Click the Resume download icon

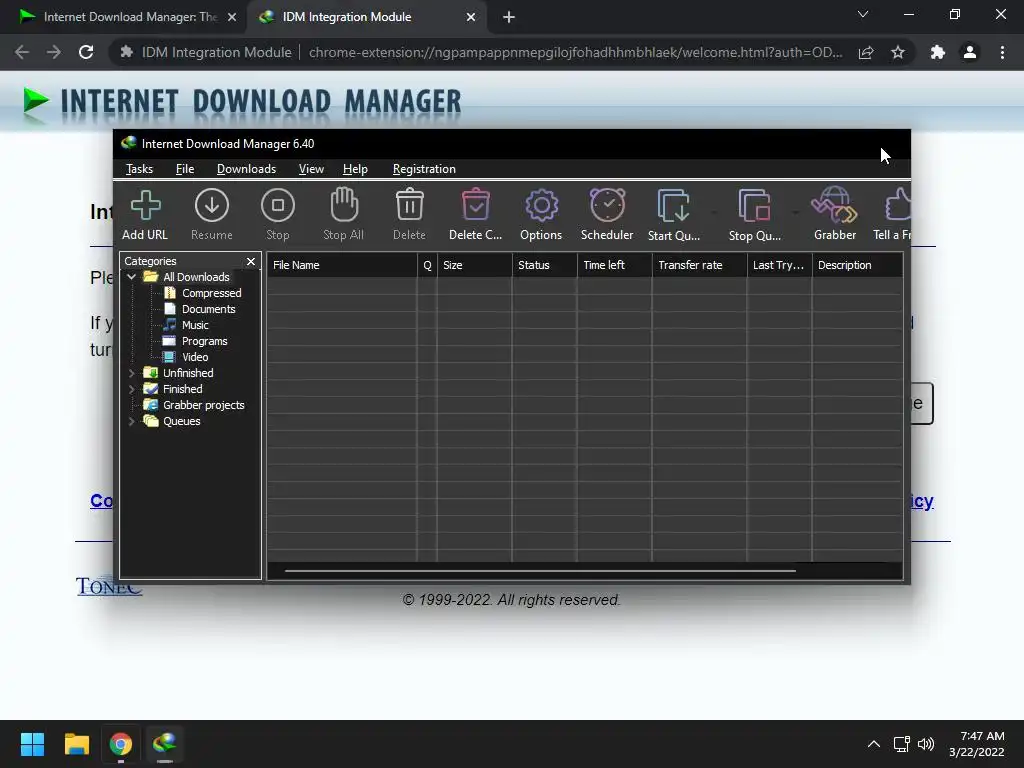click(x=212, y=206)
